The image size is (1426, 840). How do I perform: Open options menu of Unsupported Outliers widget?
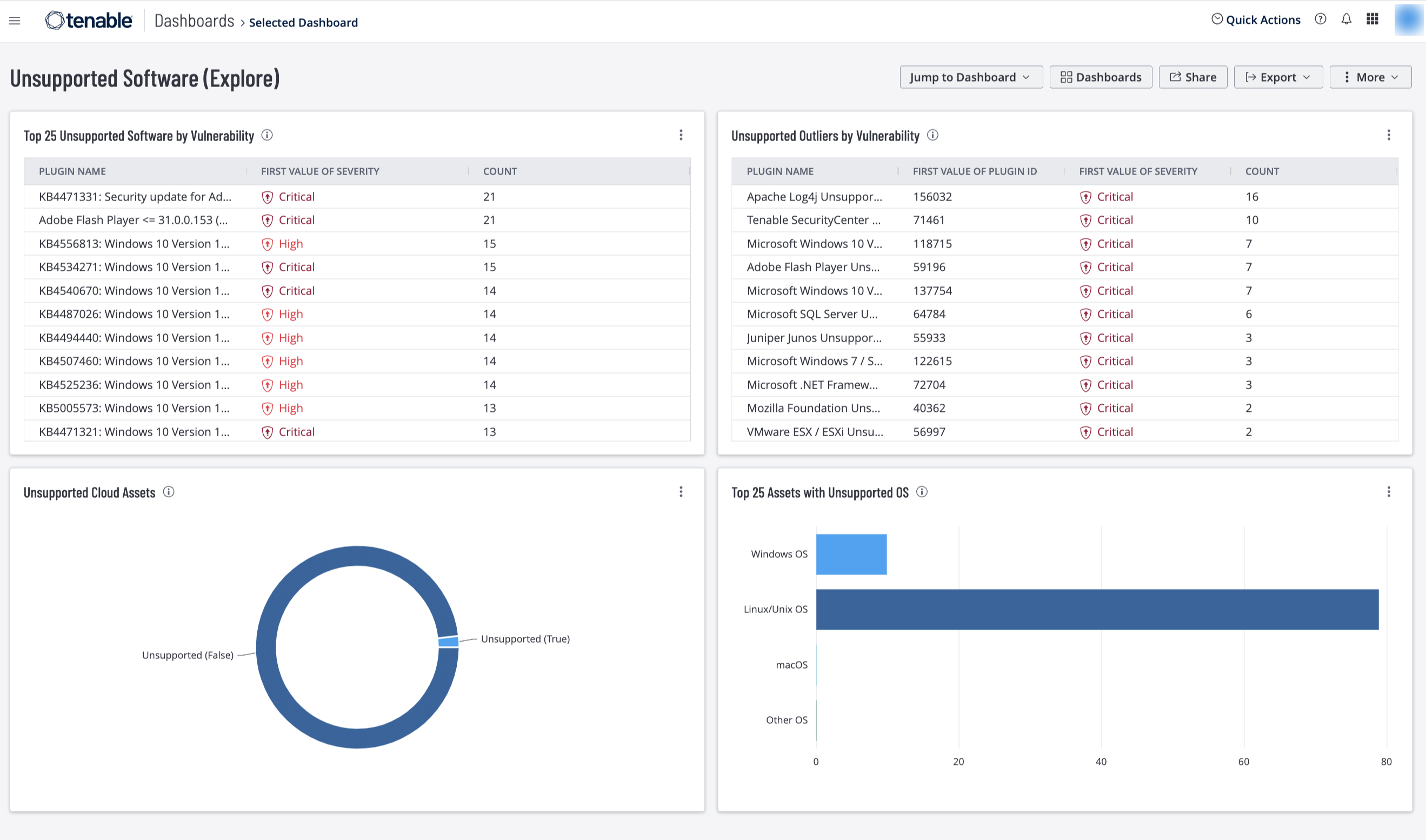coord(1389,135)
